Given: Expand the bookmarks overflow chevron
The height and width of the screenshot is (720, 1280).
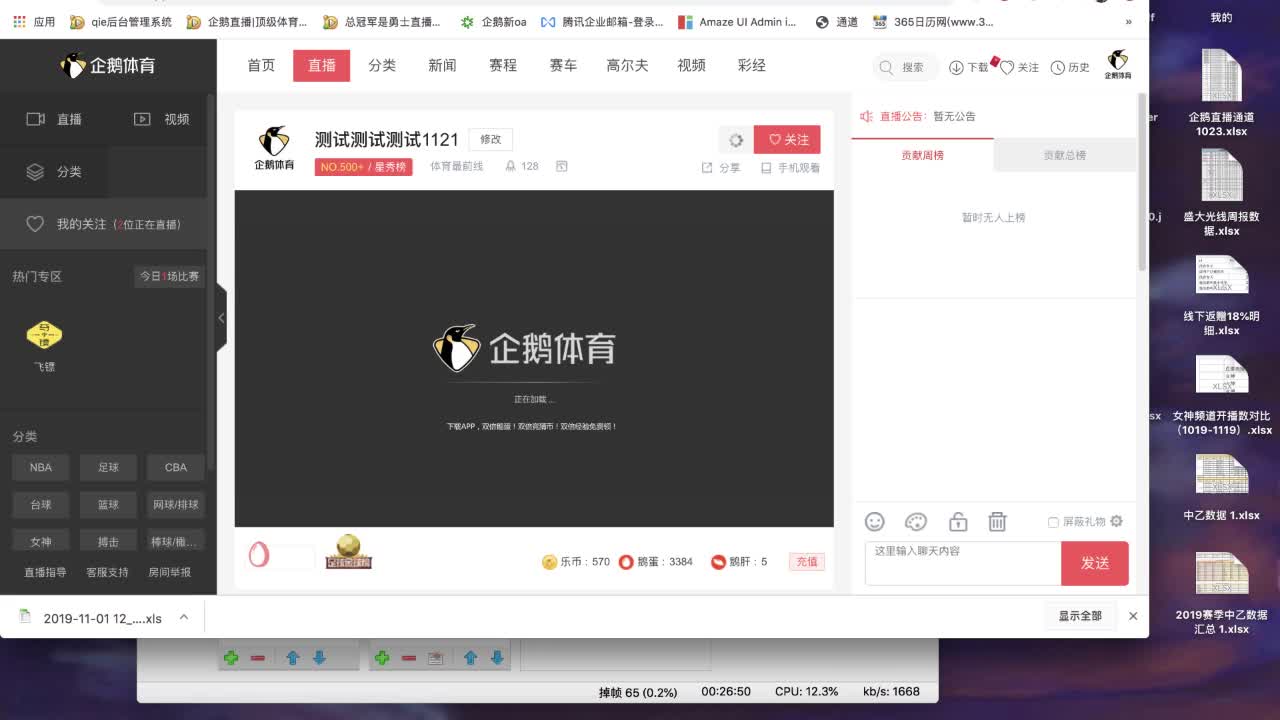Looking at the screenshot, I should (1129, 22).
